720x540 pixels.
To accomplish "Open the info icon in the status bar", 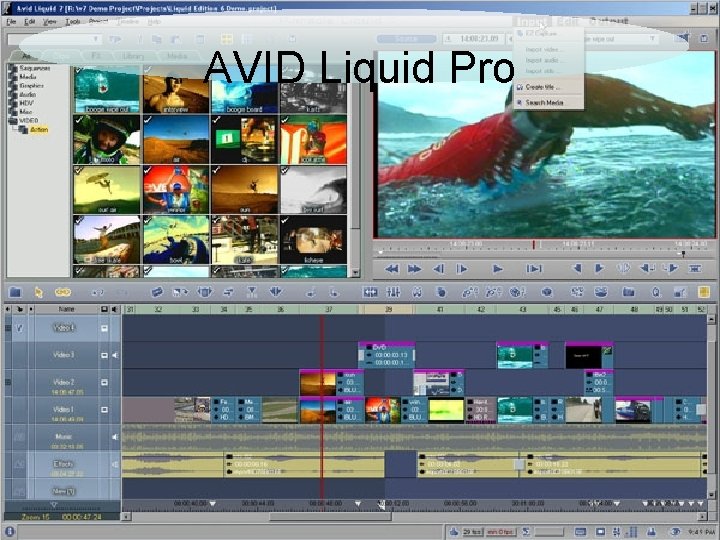I will point(9,532).
